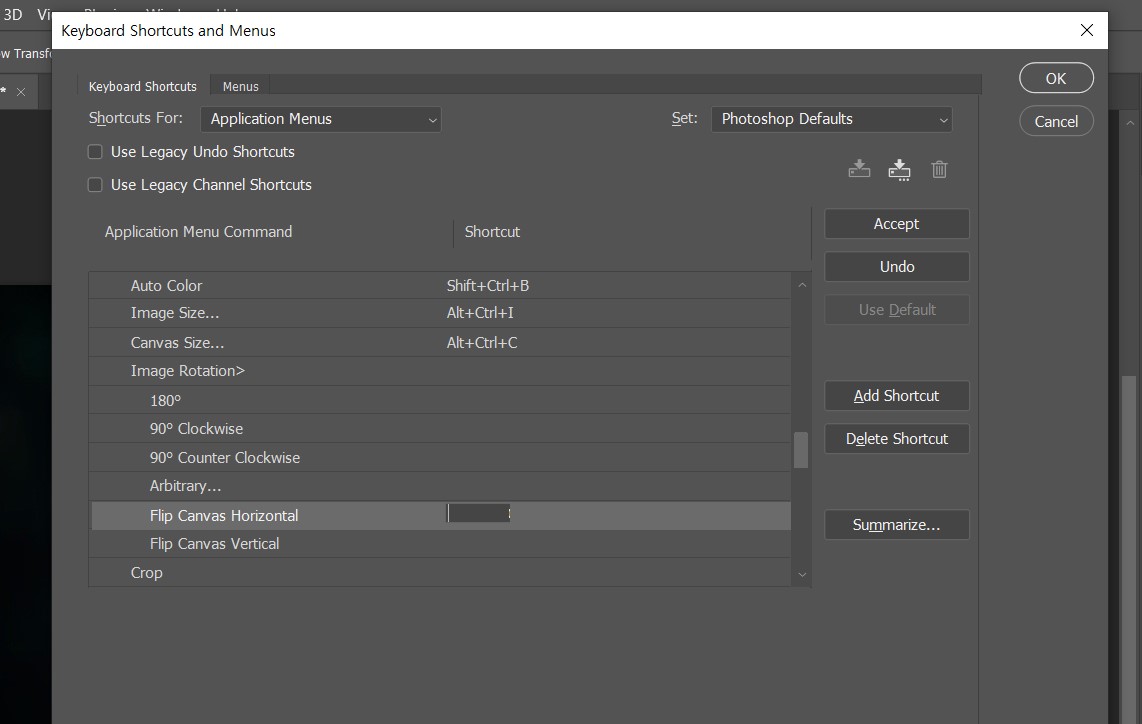This screenshot has width=1142, height=724.
Task: Click the Add Shortcut button
Action: (897, 396)
